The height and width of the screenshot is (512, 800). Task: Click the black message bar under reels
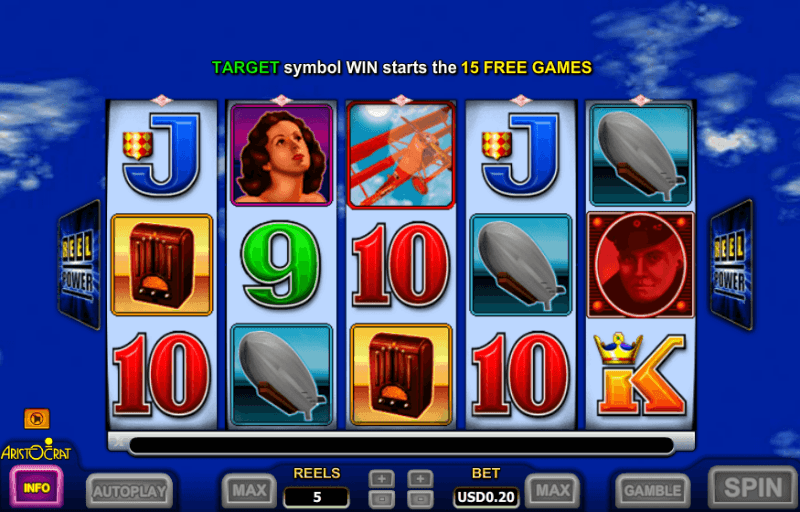pyautogui.click(x=402, y=445)
